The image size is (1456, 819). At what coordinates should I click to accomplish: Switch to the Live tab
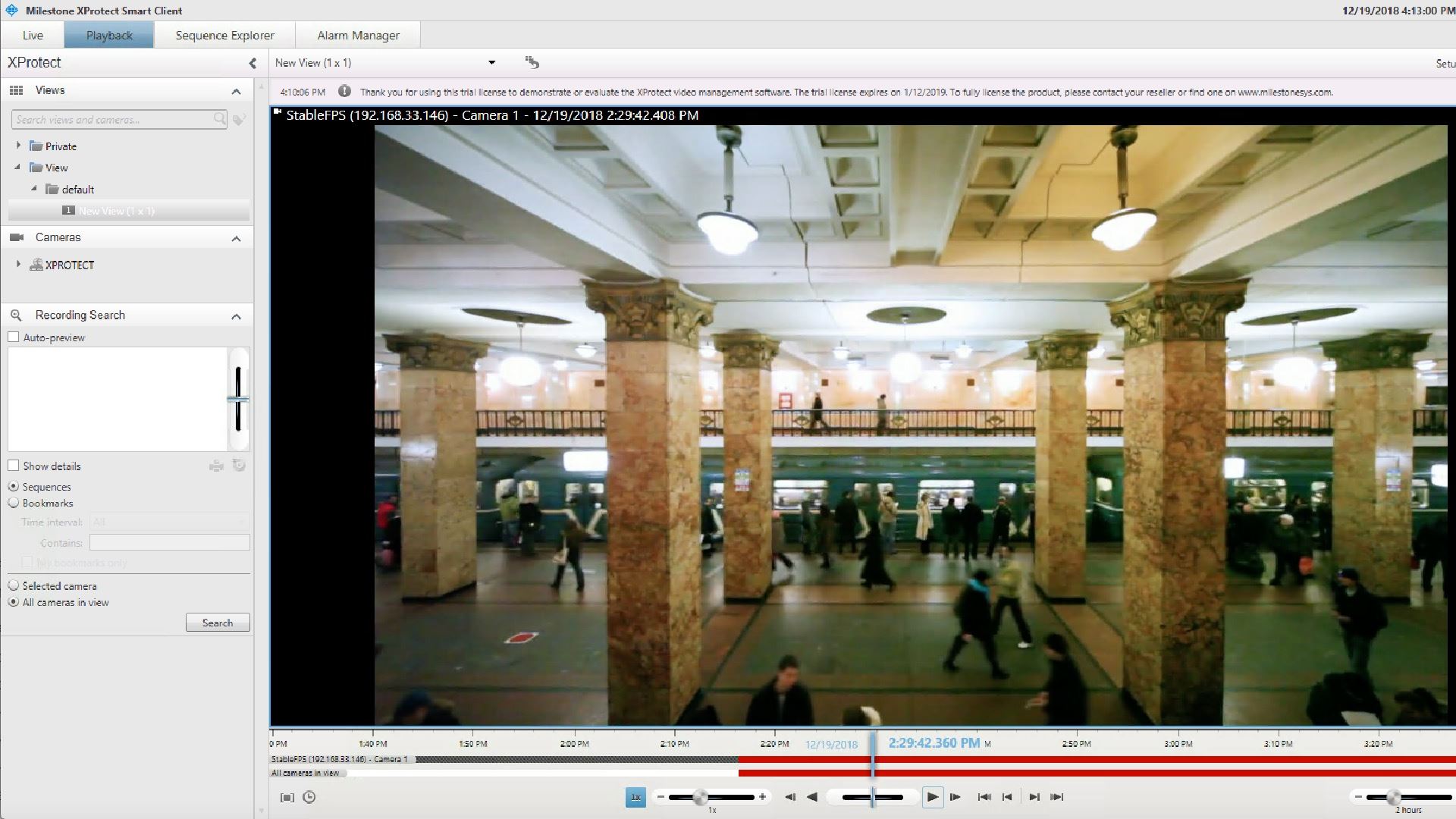click(33, 35)
